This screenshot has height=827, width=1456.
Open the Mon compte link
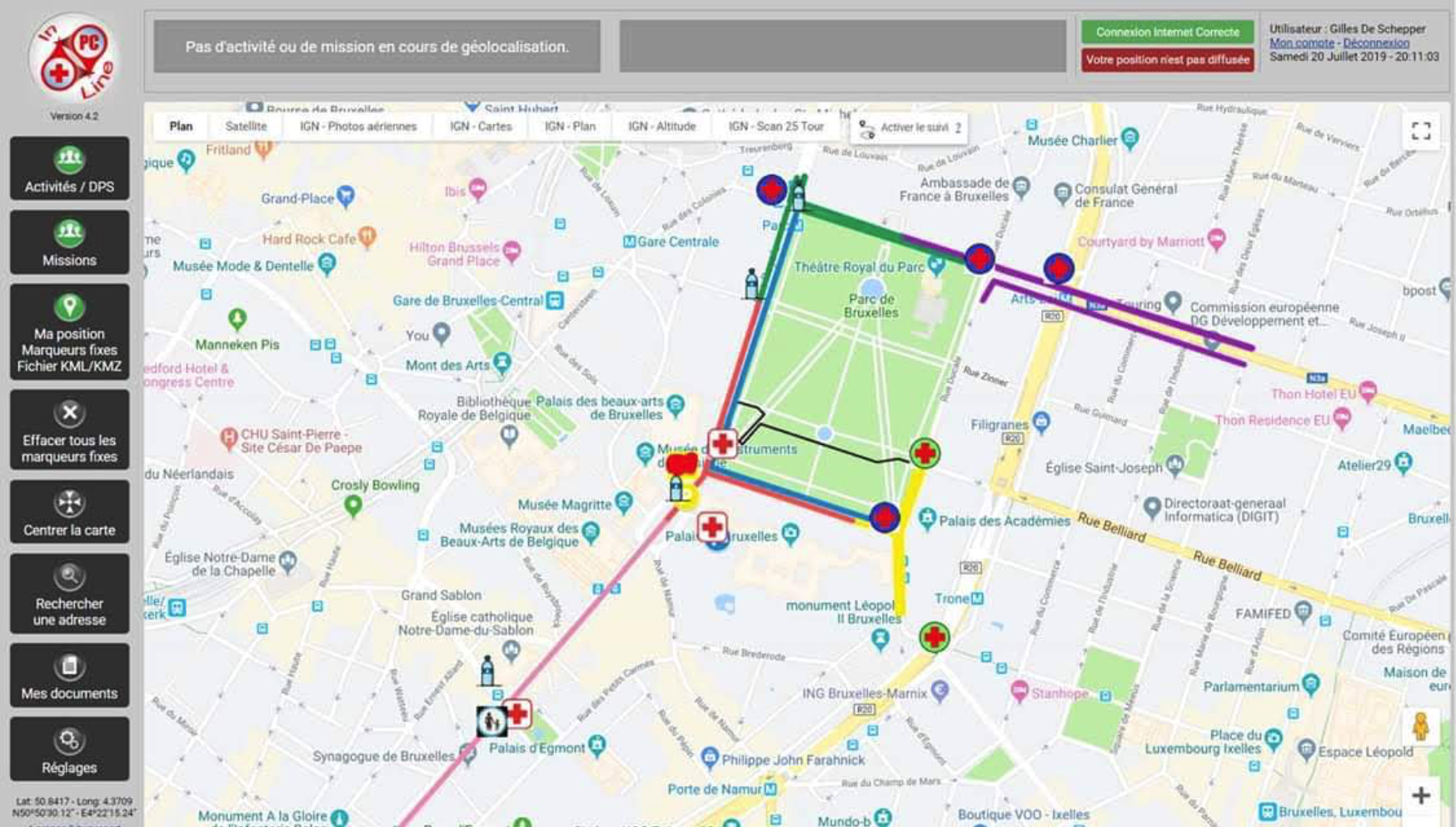pyautogui.click(x=1301, y=43)
